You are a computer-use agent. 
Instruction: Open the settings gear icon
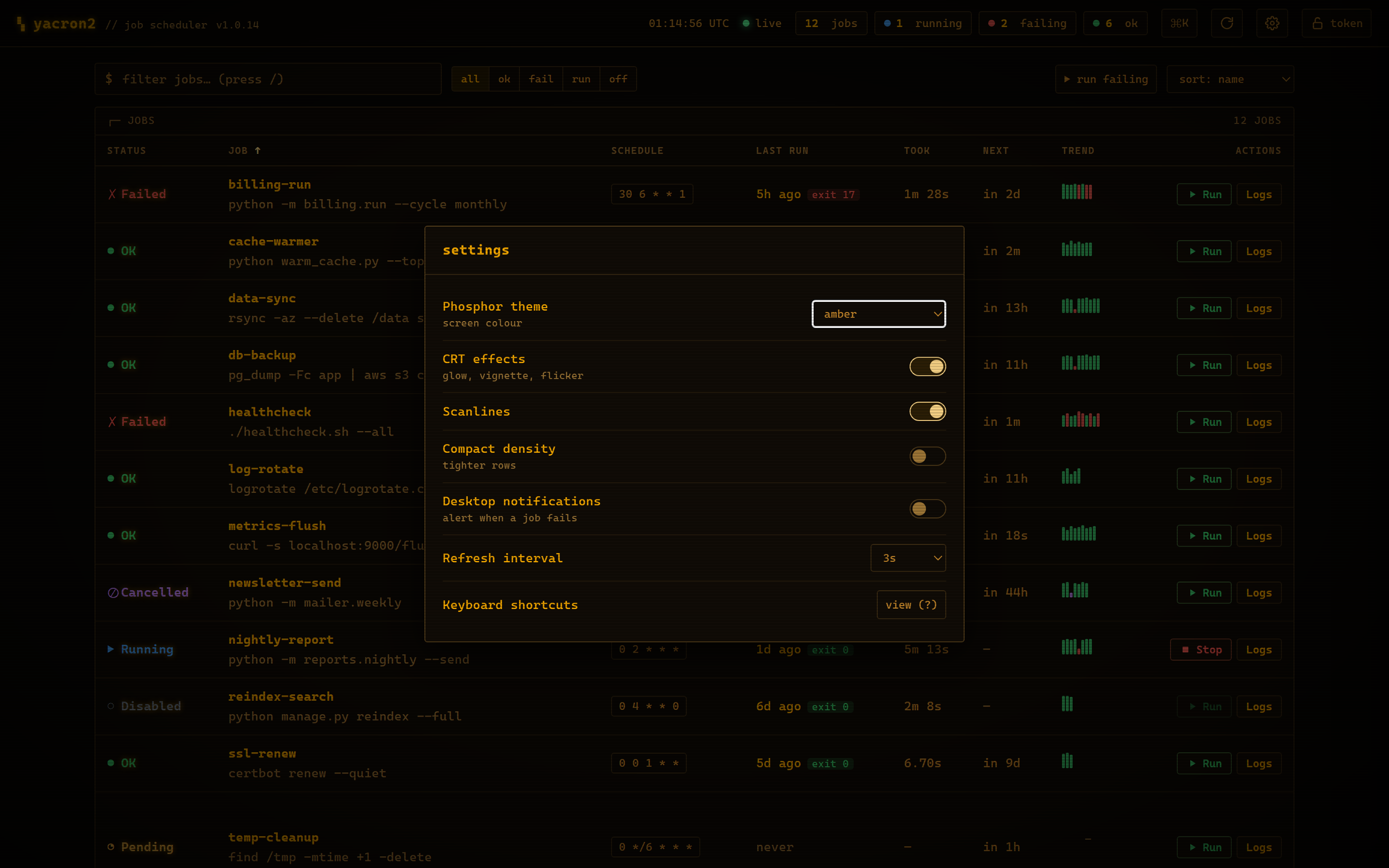pos(1272,24)
